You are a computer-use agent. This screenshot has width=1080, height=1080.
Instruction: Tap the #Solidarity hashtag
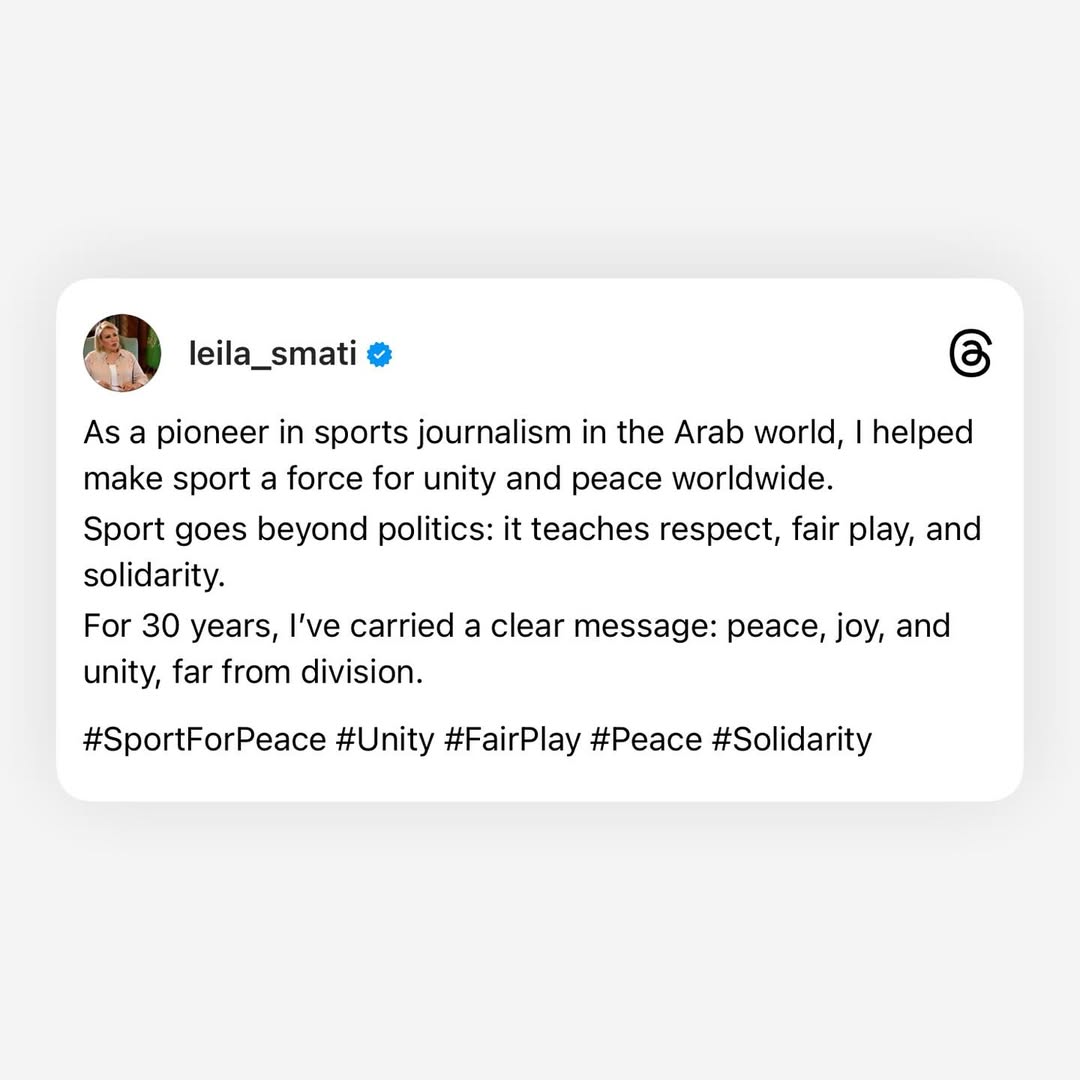791,740
